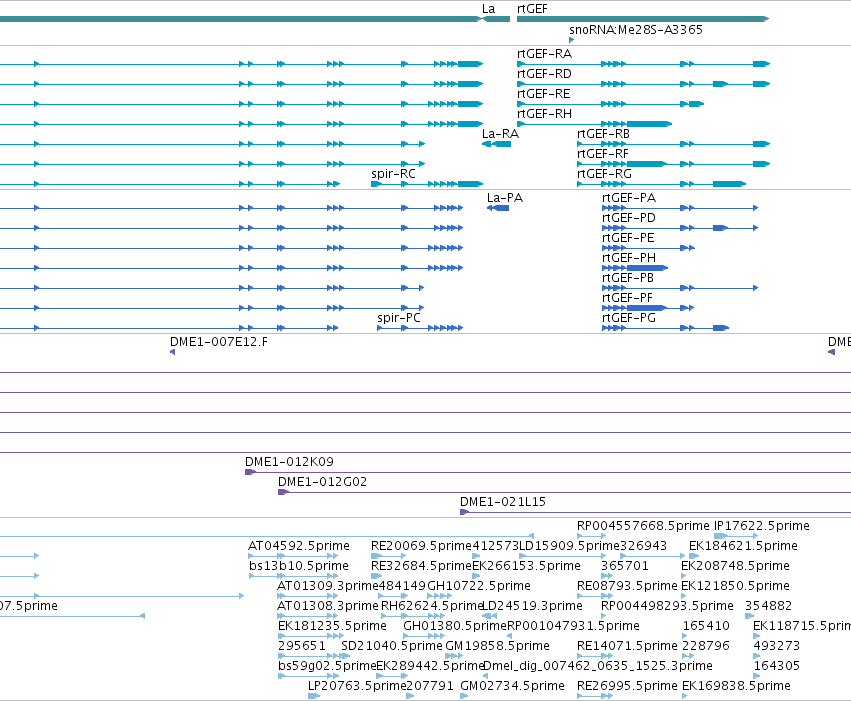Click the EK181235.5prime EST label
The height and width of the screenshot is (701, 851).
(332, 627)
